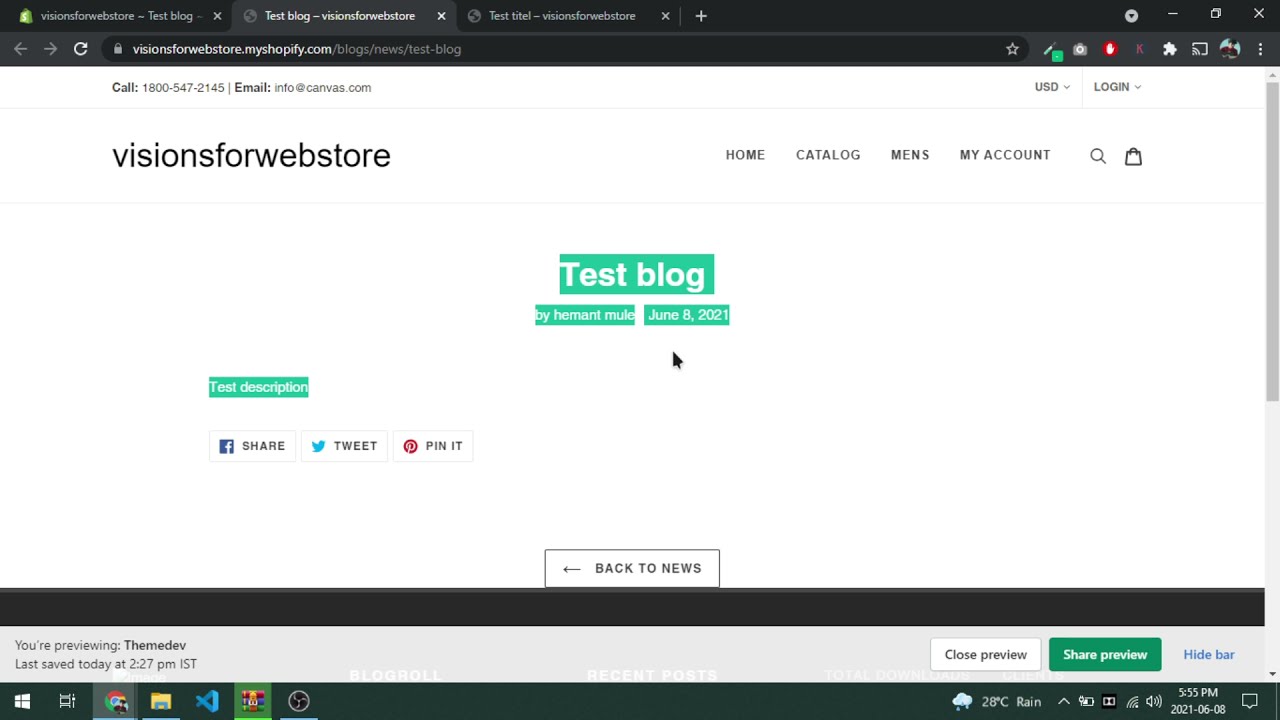Click the by hemant mule author text
This screenshot has height=720, width=1280.
coord(585,315)
